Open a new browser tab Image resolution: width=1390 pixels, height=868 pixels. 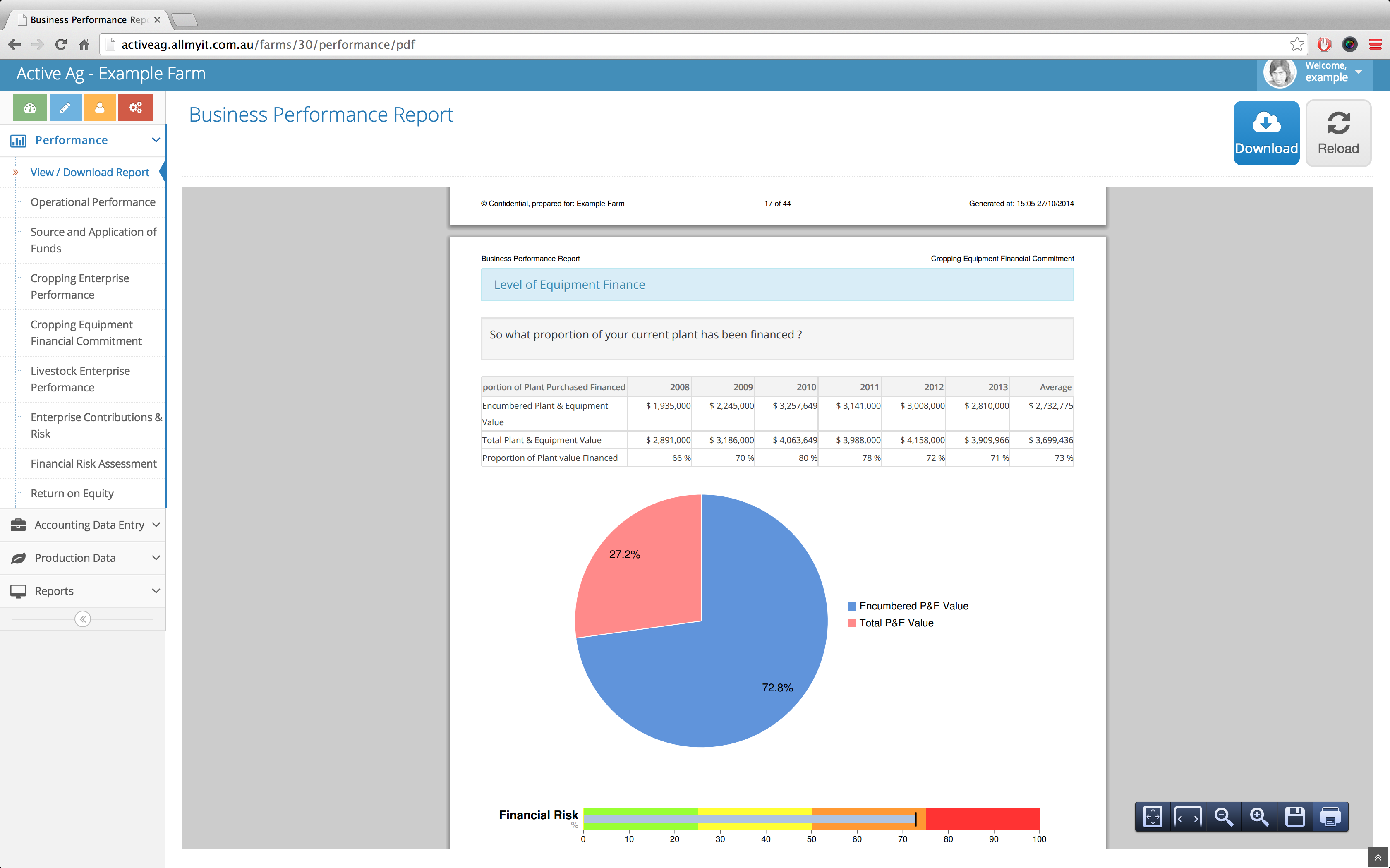(184, 20)
